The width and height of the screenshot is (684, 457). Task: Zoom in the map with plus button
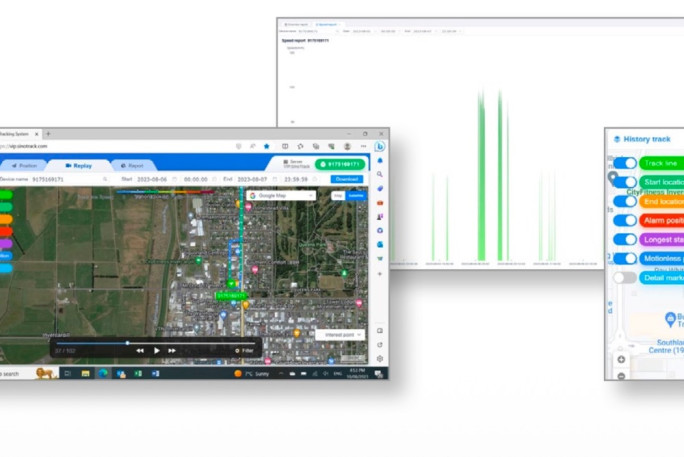(x=621, y=359)
